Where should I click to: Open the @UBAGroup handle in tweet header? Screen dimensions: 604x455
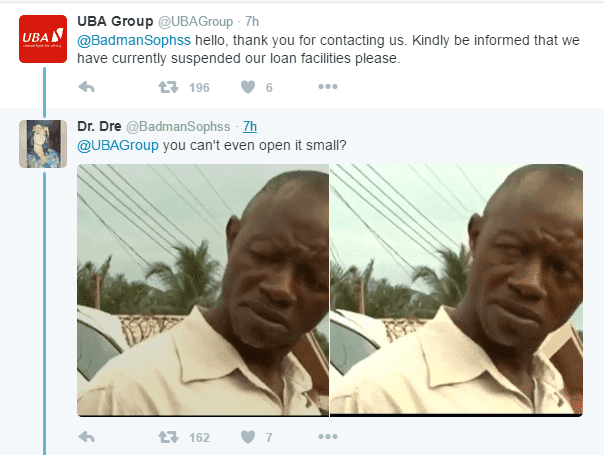point(196,22)
